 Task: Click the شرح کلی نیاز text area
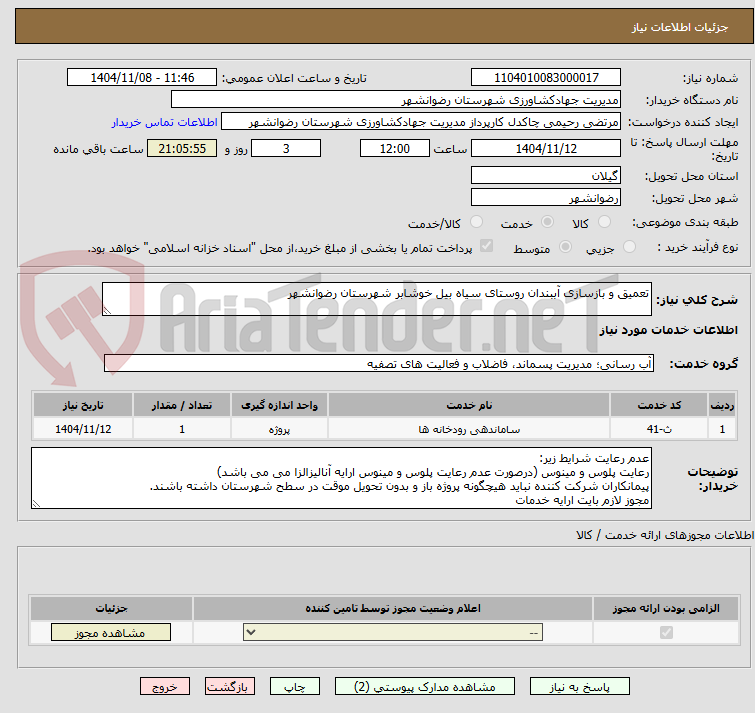pyautogui.click(x=377, y=299)
